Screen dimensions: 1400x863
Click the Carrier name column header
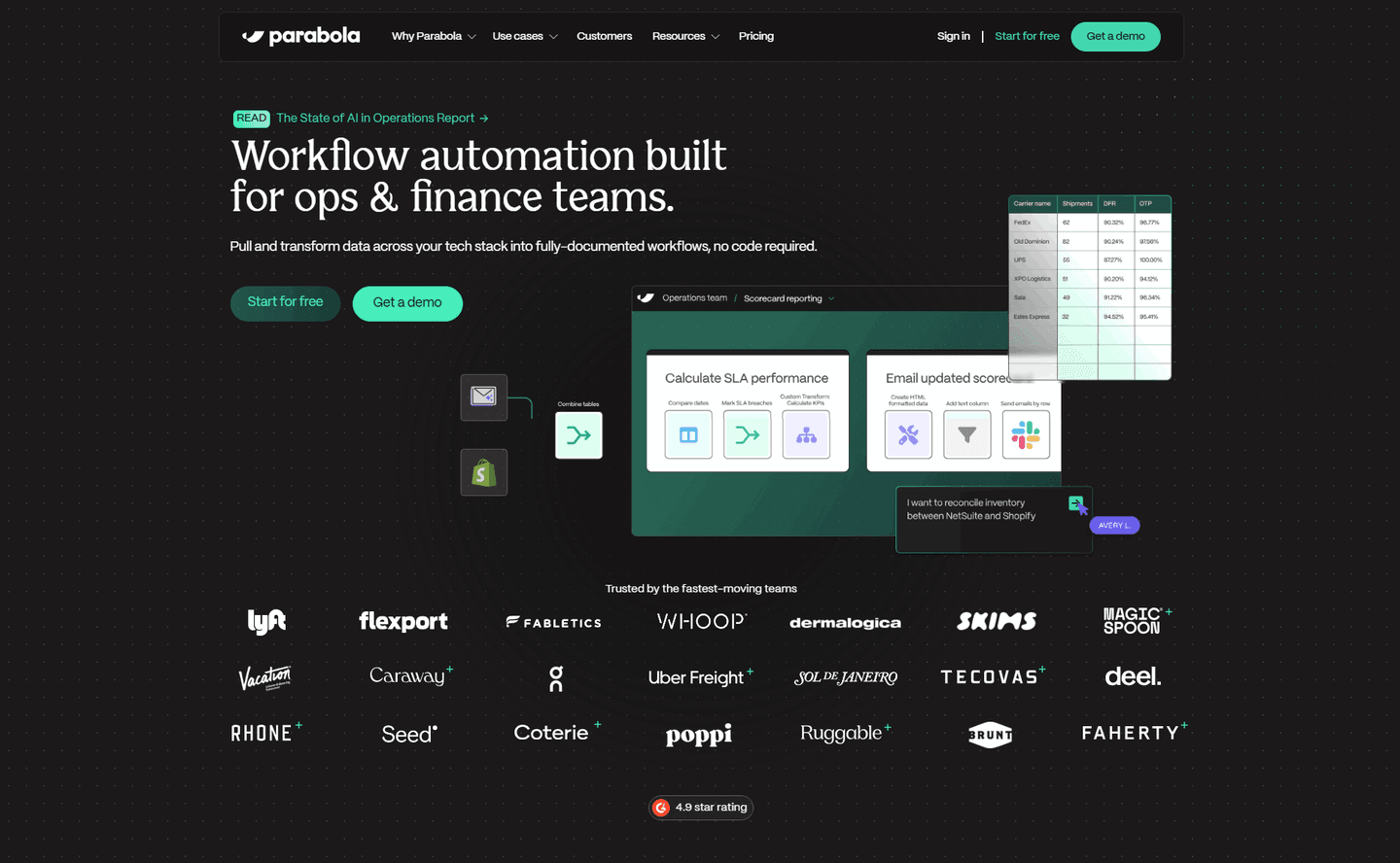tap(1032, 204)
